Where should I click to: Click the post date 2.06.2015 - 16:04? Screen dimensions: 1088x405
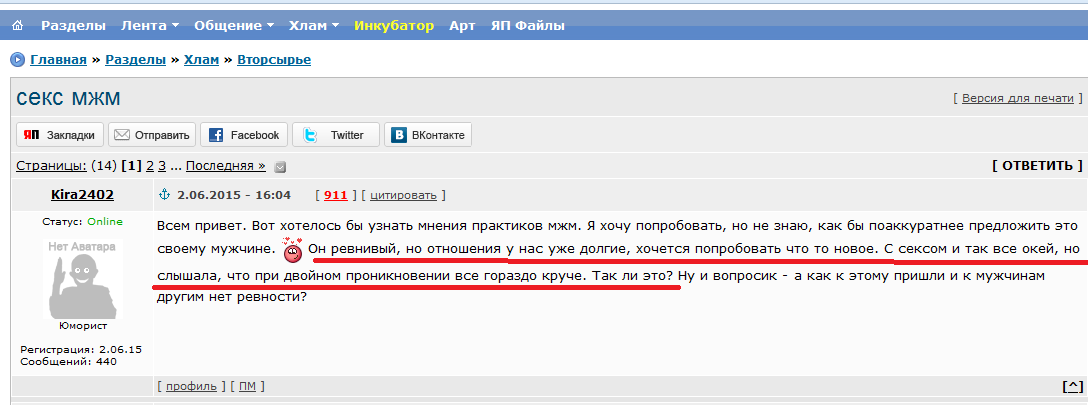click(234, 195)
